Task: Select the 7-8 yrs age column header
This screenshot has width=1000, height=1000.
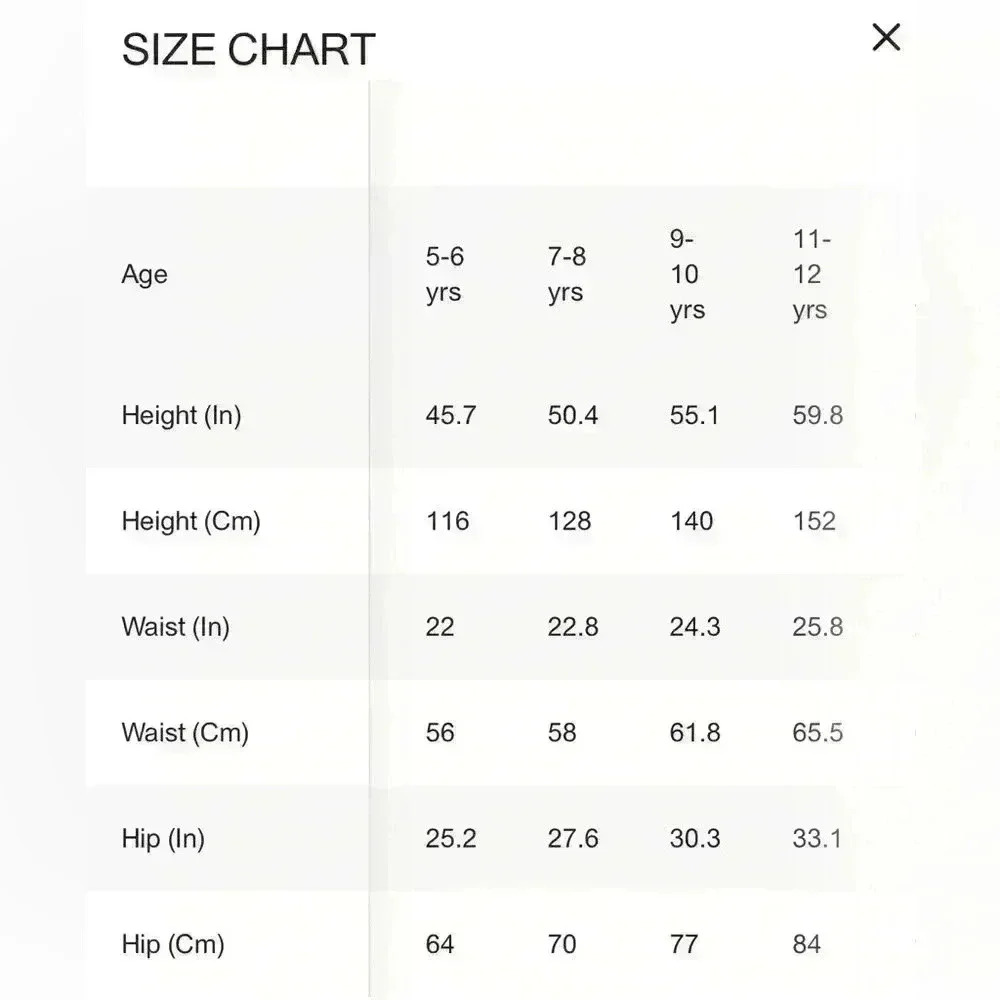Action: tap(566, 275)
